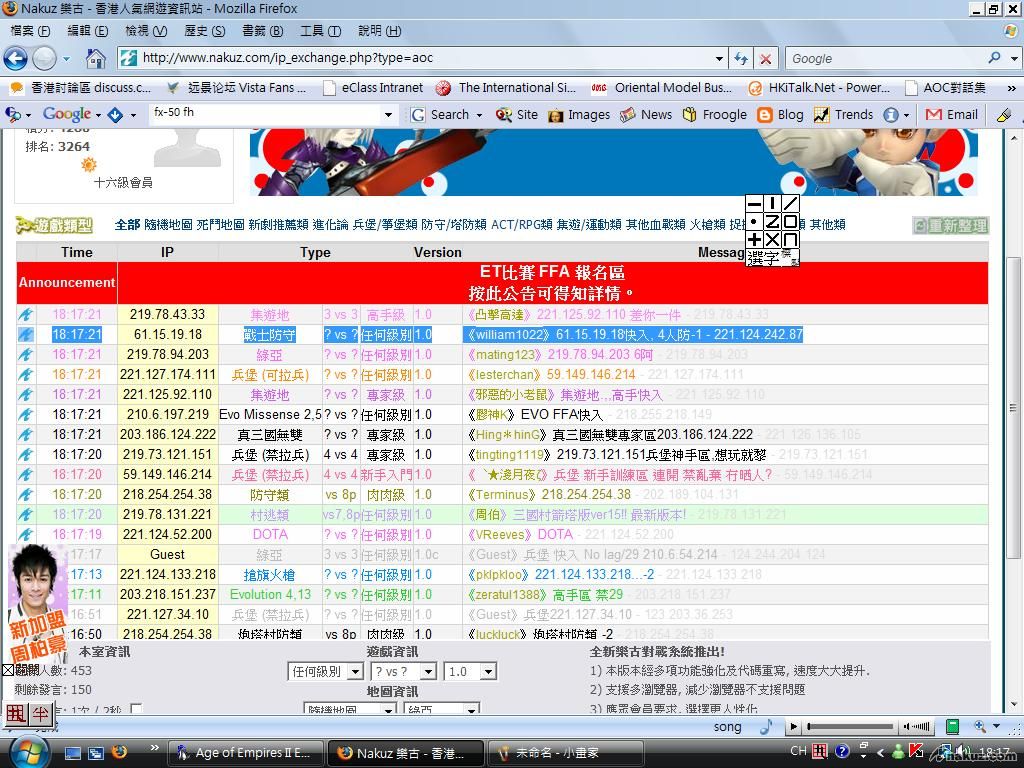
Task: Click the highlighter pen icon in Google toolbar
Action: pos(1004,115)
